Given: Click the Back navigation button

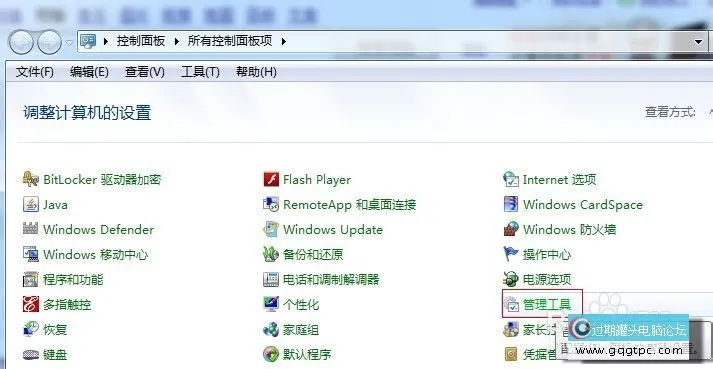Looking at the screenshot, I should (x=21, y=42).
